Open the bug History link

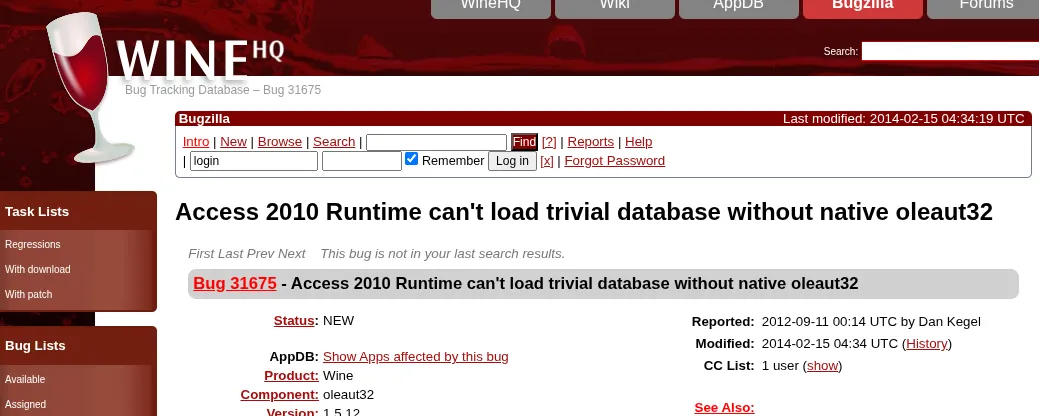pyautogui.click(x=926, y=344)
